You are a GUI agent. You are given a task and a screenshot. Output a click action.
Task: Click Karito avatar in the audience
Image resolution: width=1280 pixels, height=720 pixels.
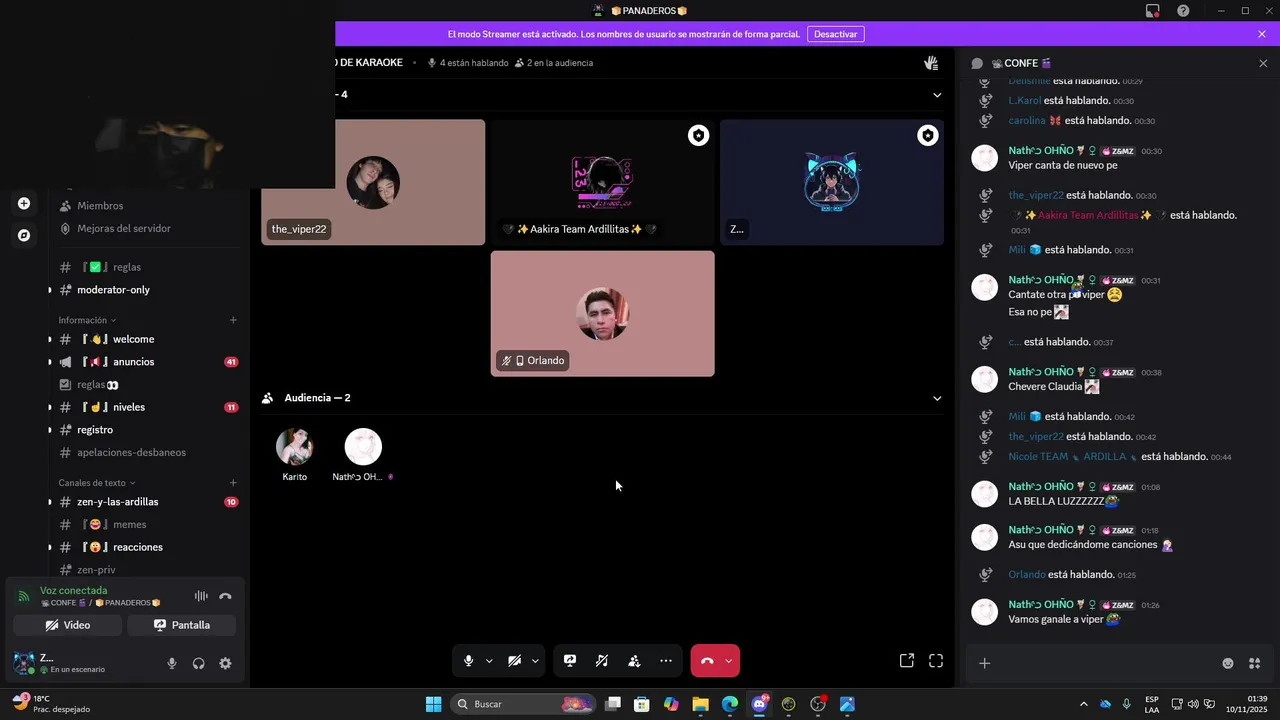294,447
